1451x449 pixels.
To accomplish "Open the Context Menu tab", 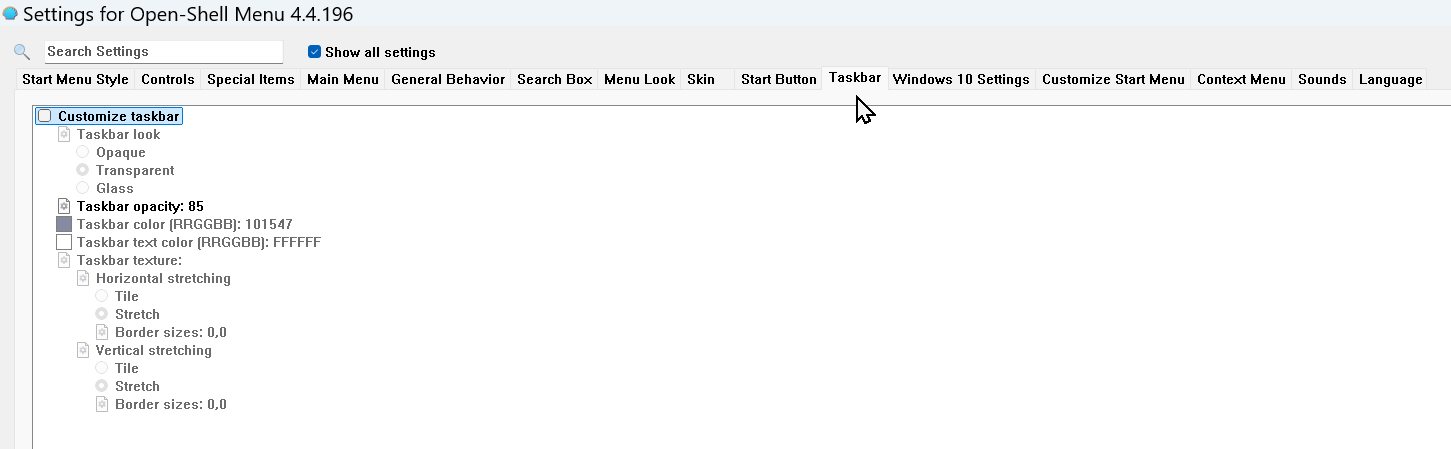I will 1241,79.
